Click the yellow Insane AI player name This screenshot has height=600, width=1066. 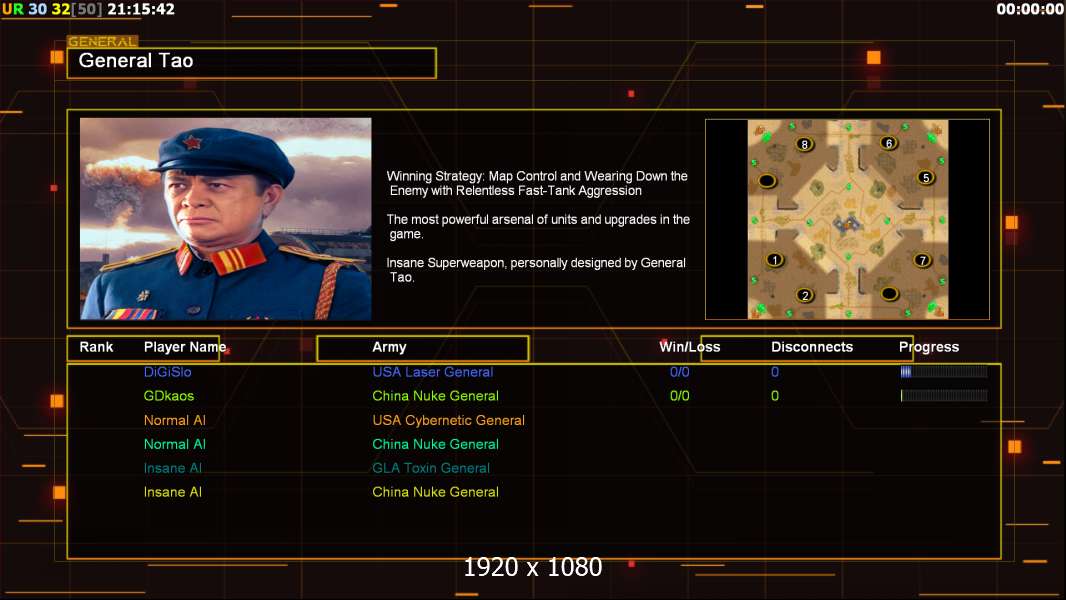click(173, 492)
